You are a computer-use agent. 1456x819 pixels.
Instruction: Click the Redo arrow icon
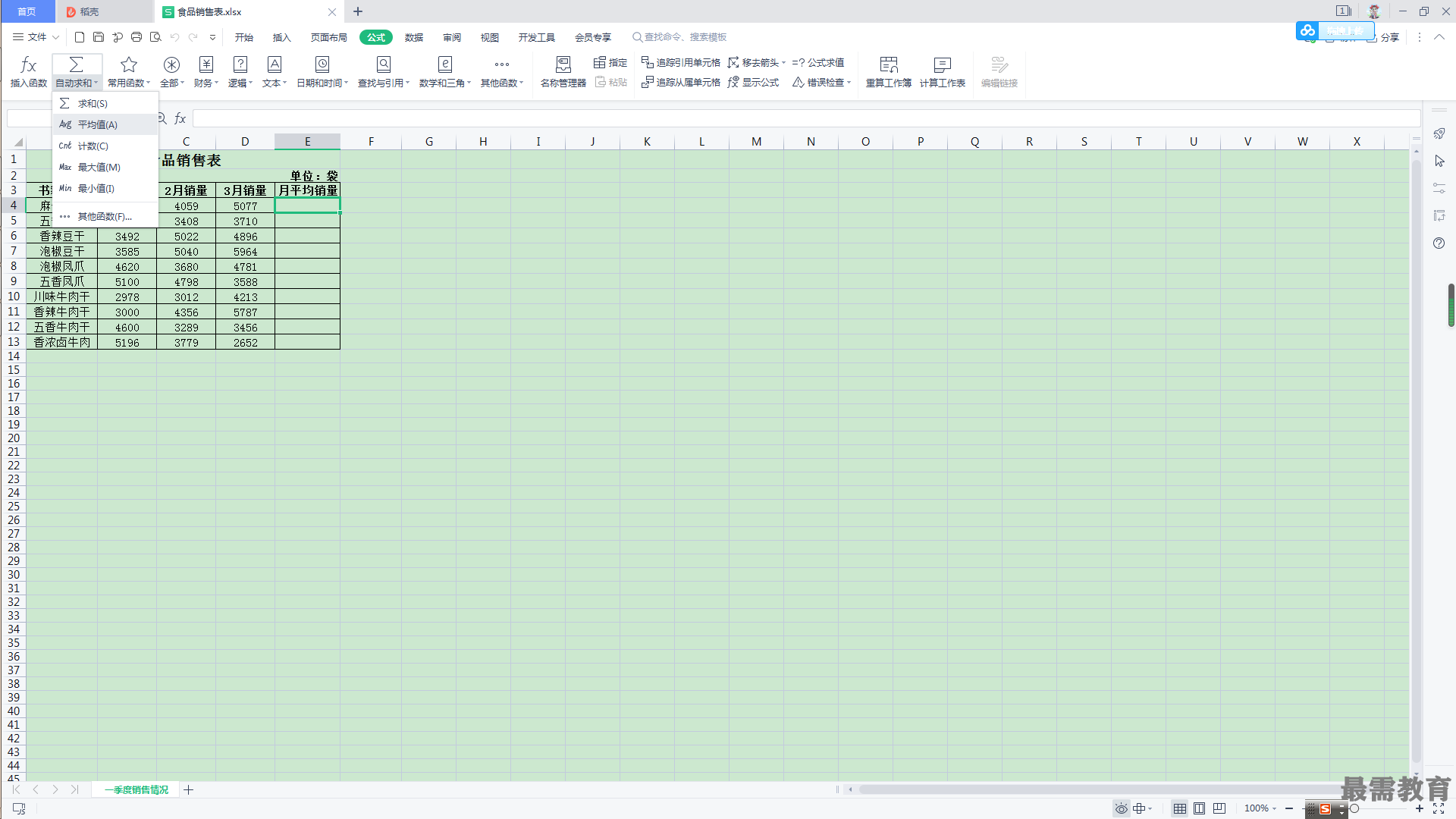(x=193, y=37)
